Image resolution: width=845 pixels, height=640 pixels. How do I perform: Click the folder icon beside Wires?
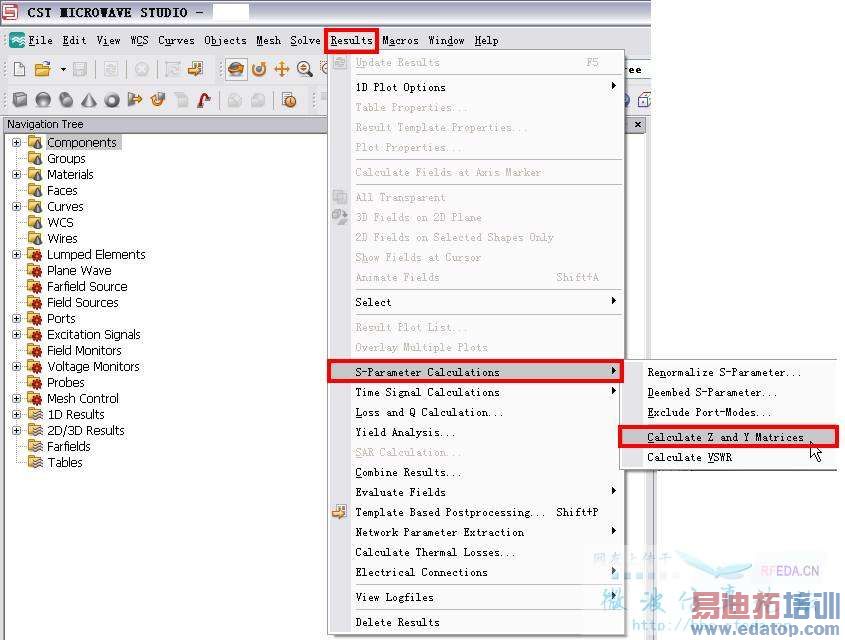point(35,238)
